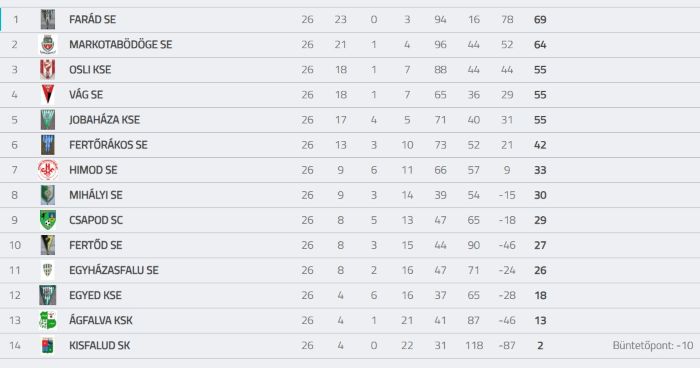This screenshot has width=700, height=368.
Task: Click the Egyházasfalu SE small crest
Action: point(48,270)
